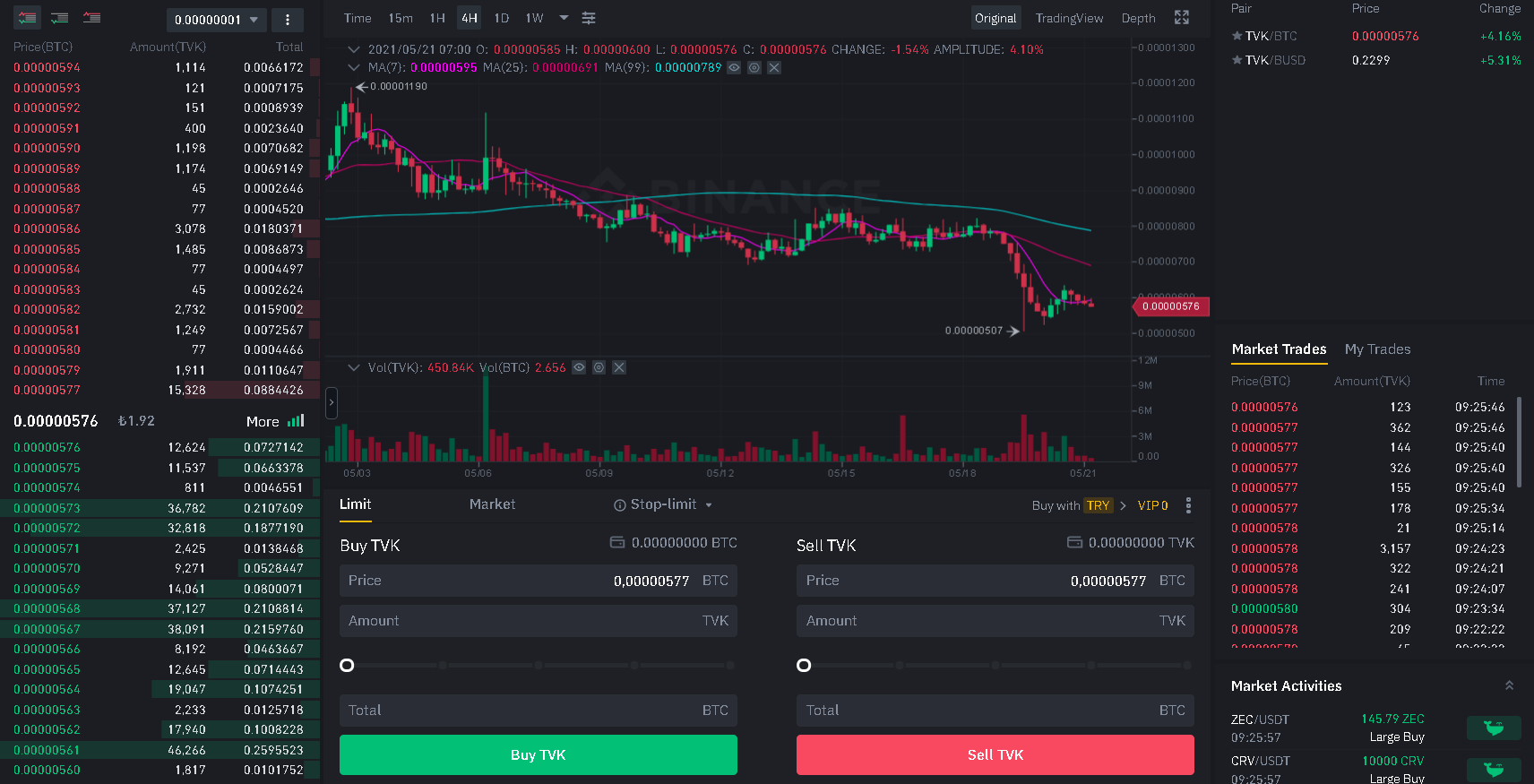Switch chart to TradingView

point(1069,18)
